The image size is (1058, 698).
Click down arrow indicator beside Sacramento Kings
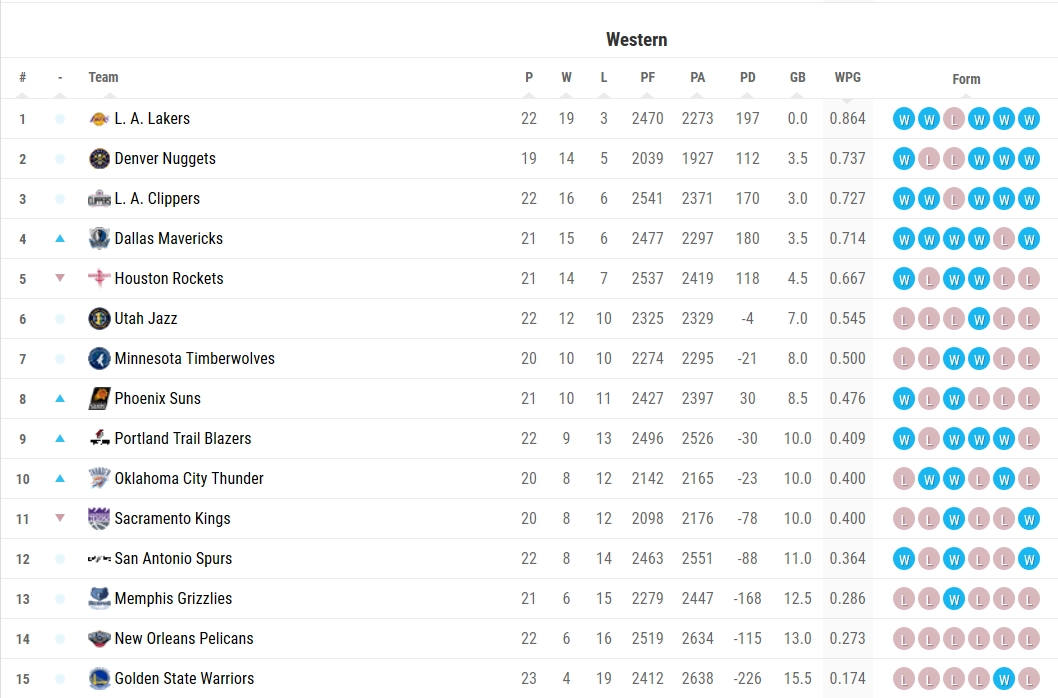point(60,518)
